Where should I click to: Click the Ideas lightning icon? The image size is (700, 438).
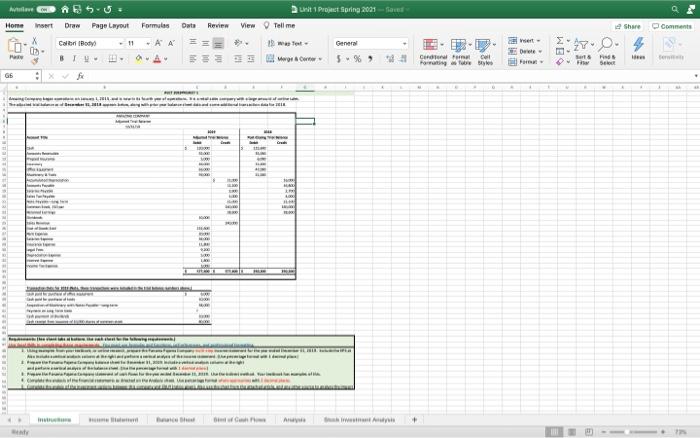[638, 48]
